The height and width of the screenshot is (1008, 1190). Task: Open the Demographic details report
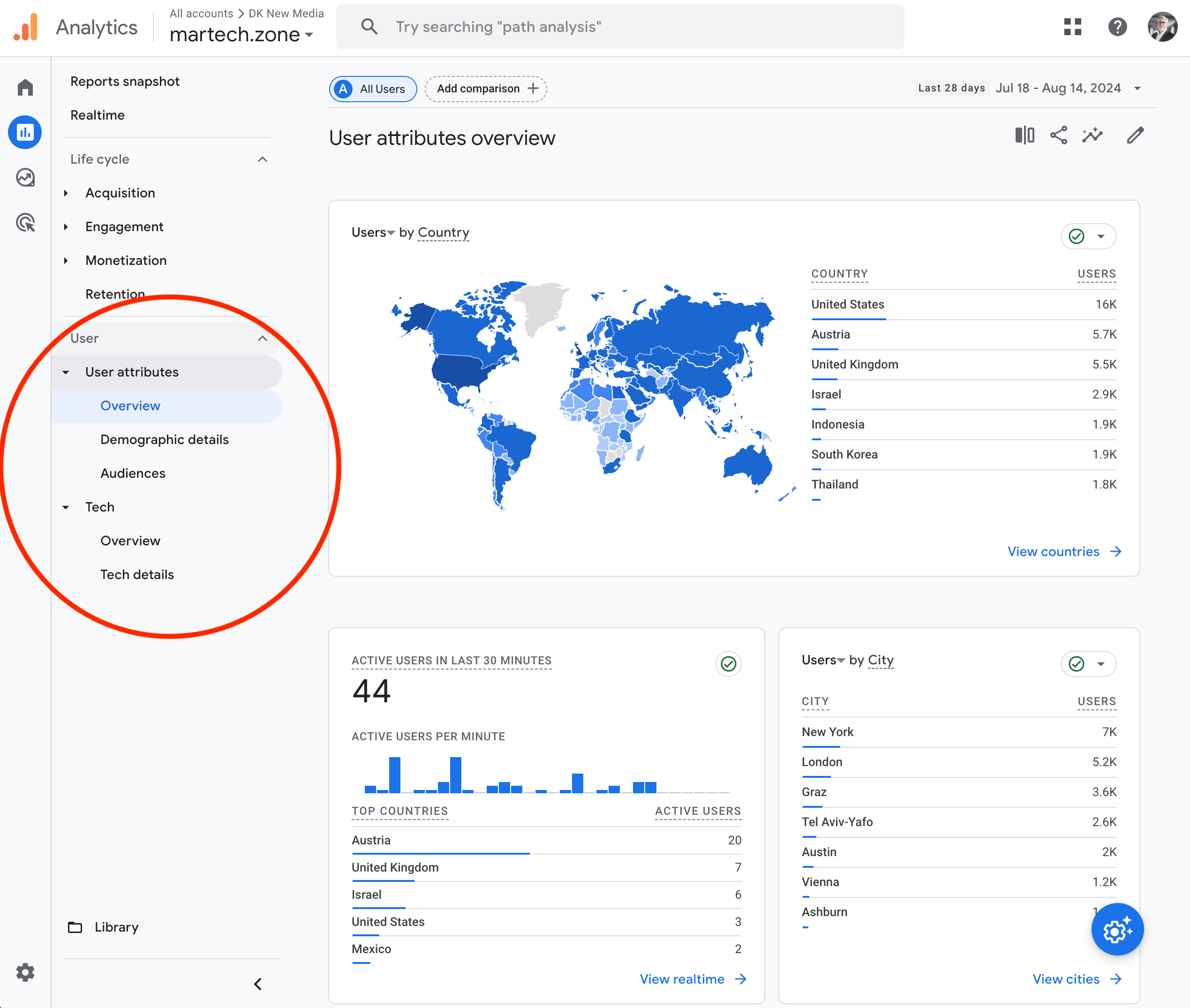(165, 439)
